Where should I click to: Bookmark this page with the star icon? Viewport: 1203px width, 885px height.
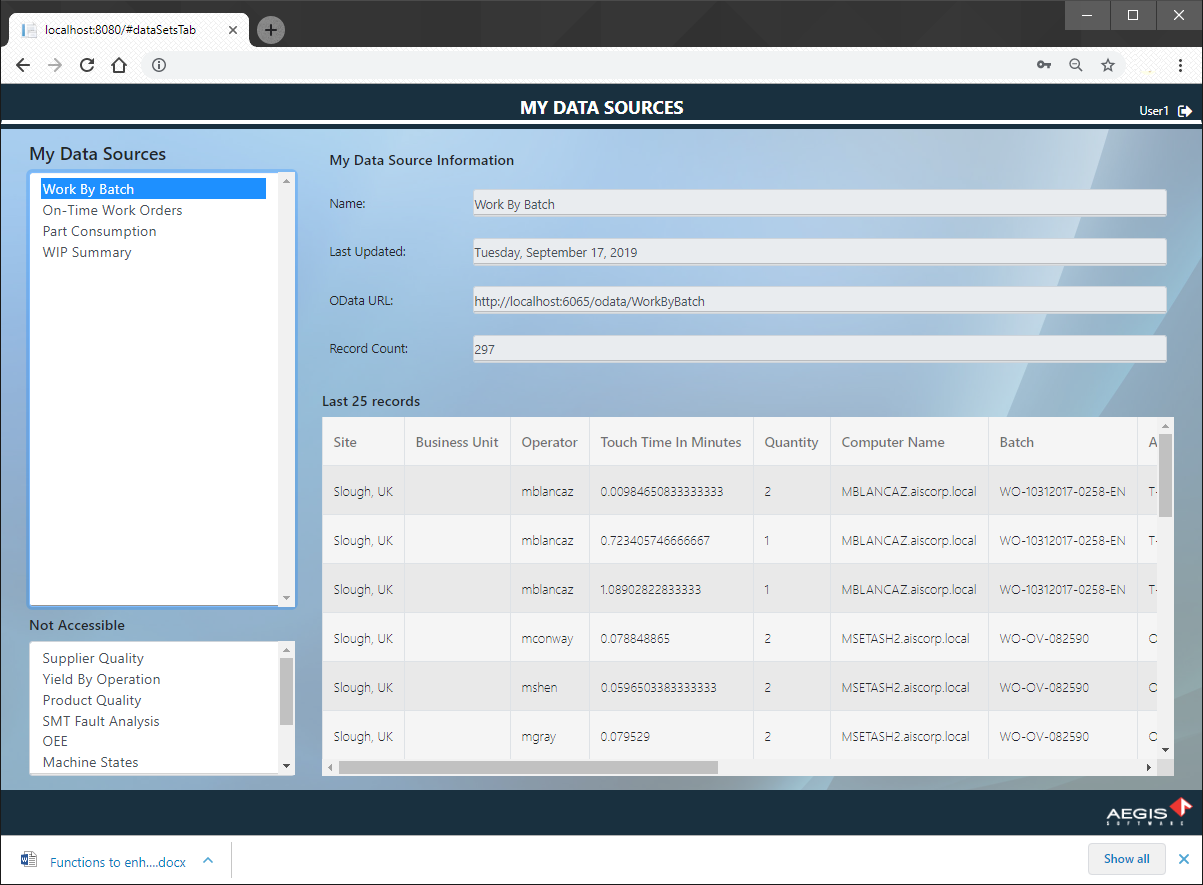pyautogui.click(x=1107, y=64)
